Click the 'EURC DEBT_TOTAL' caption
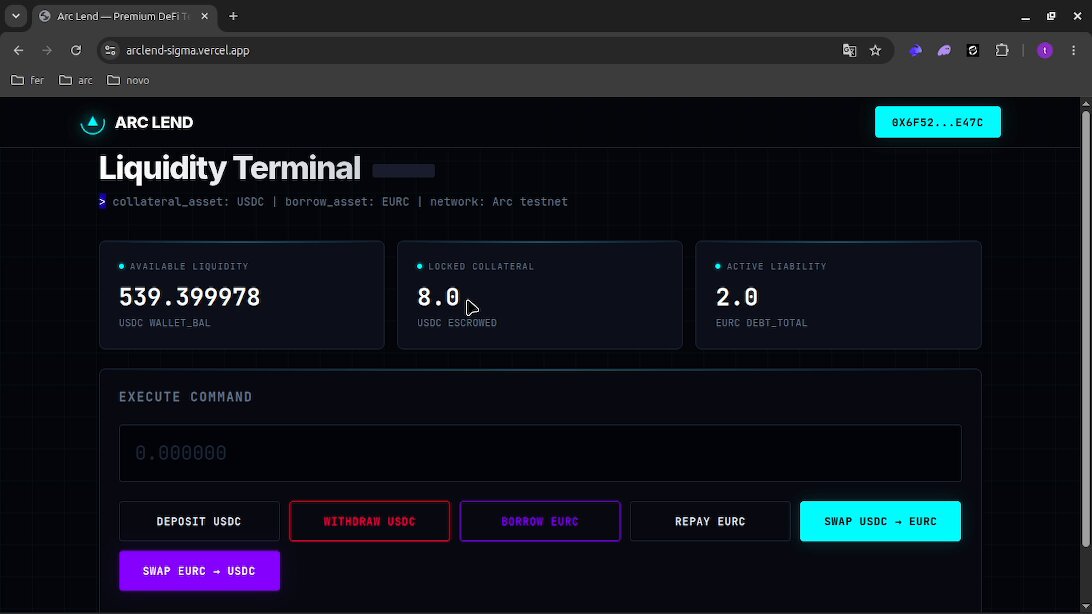 (x=762, y=323)
